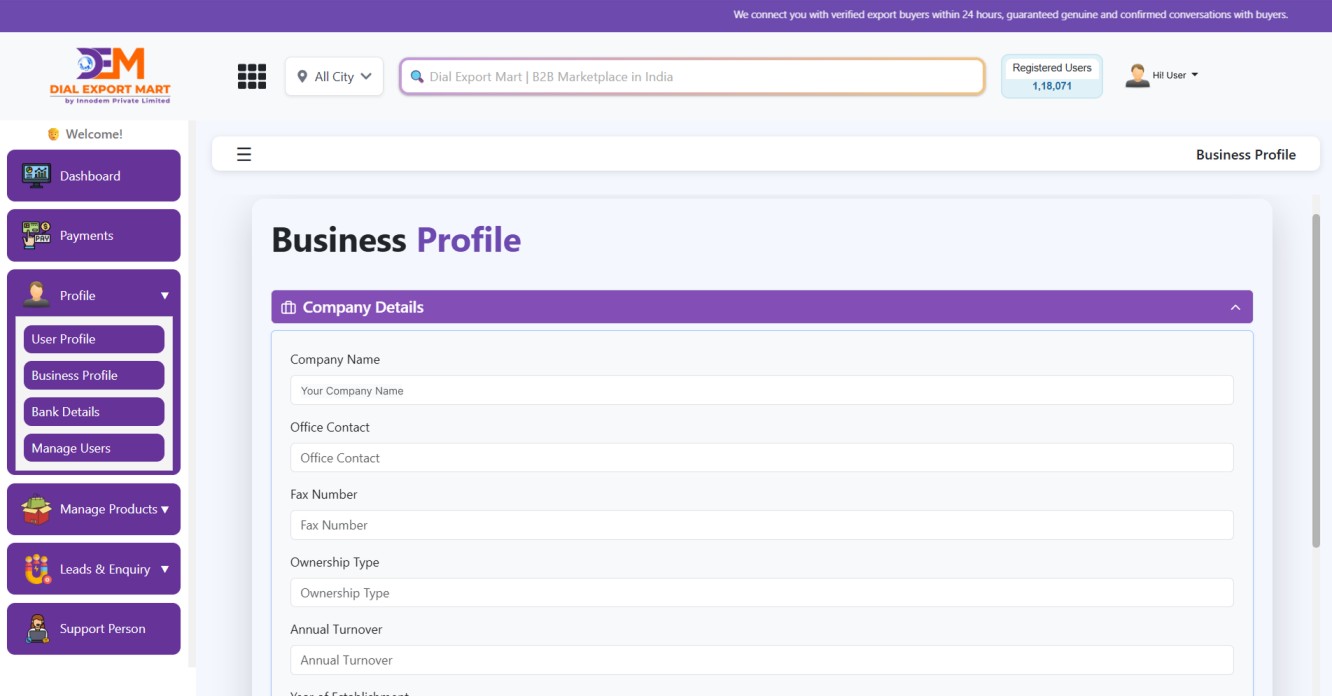
Task: Select Bank Details submenu item
Action: point(94,412)
